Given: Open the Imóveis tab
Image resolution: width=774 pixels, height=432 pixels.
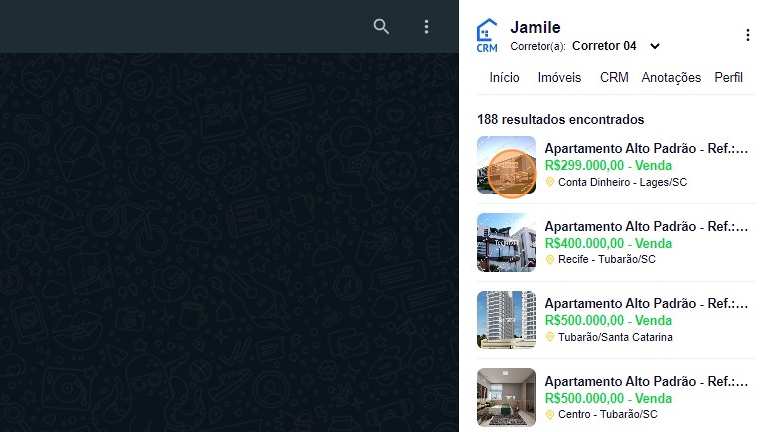Looking at the screenshot, I should pyautogui.click(x=559, y=78).
